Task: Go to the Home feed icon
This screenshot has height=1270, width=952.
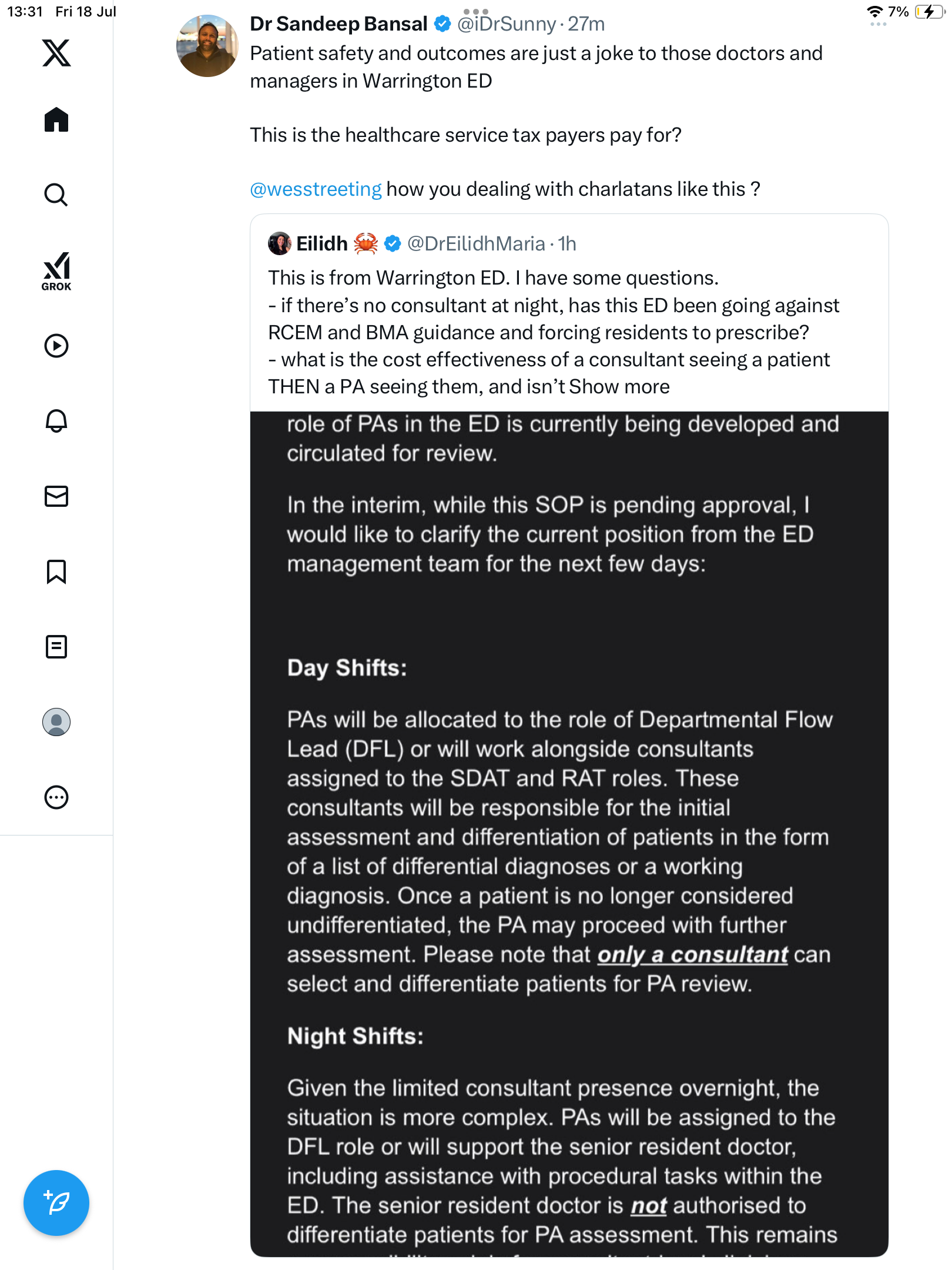Action: 56,120
